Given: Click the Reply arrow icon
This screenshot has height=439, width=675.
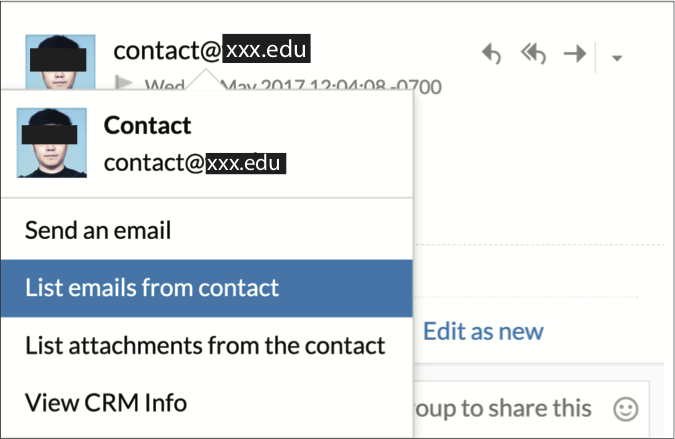Looking at the screenshot, I should [491, 54].
